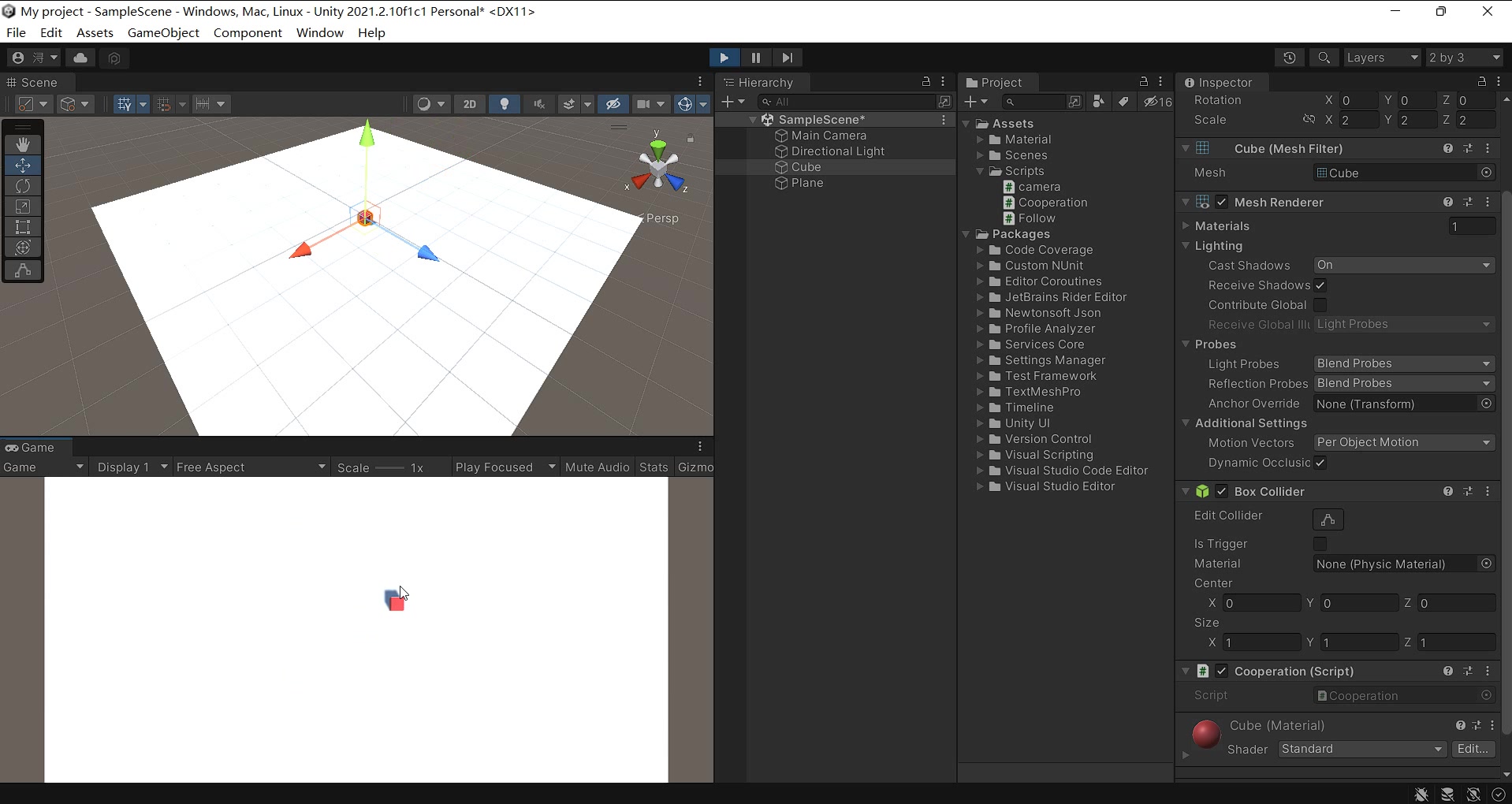Viewport: 1512px width, 804px height.
Task: Click the Game view Scale slider
Action: [x=389, y=467]
